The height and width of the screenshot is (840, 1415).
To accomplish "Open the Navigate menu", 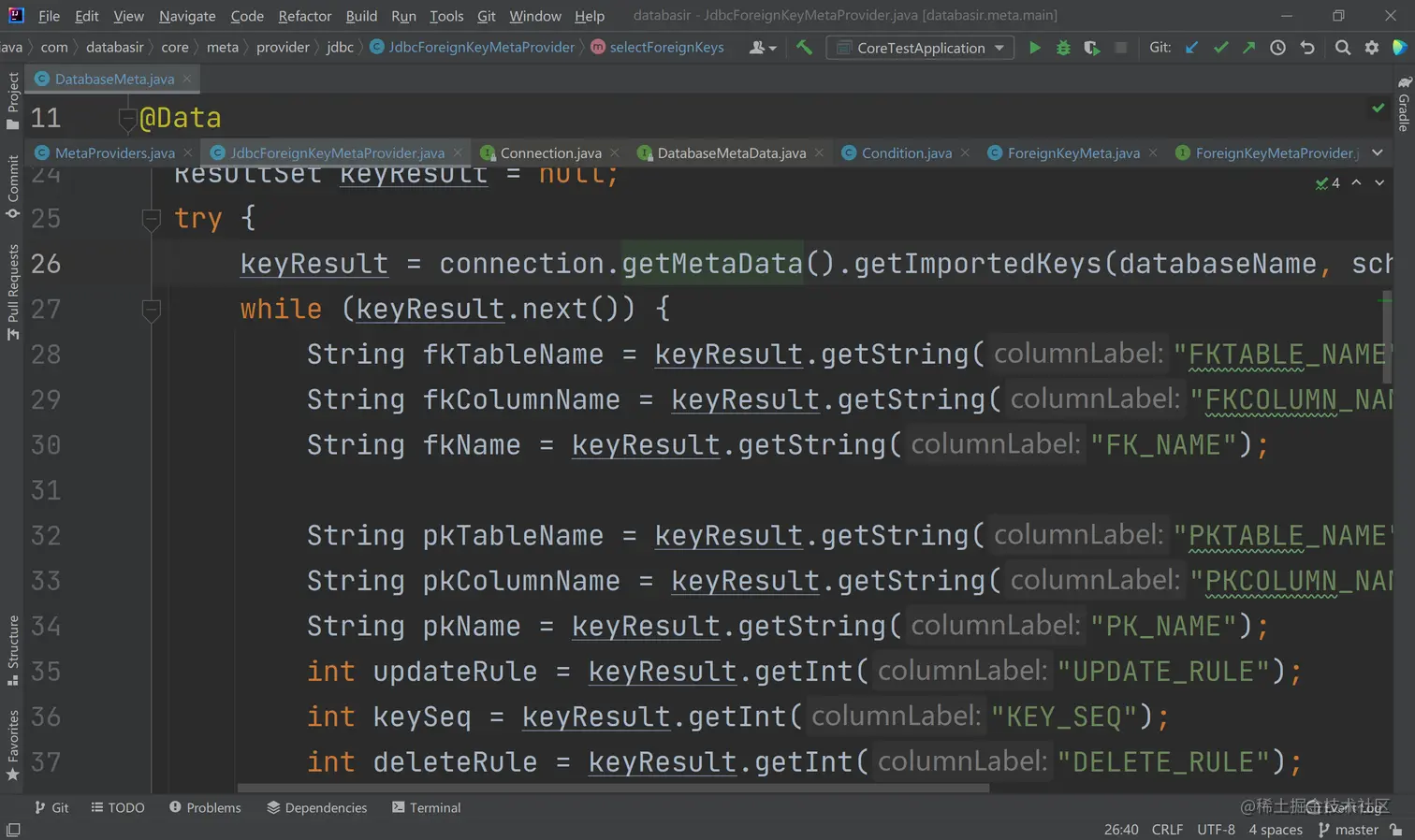I will tap(187, 16).
